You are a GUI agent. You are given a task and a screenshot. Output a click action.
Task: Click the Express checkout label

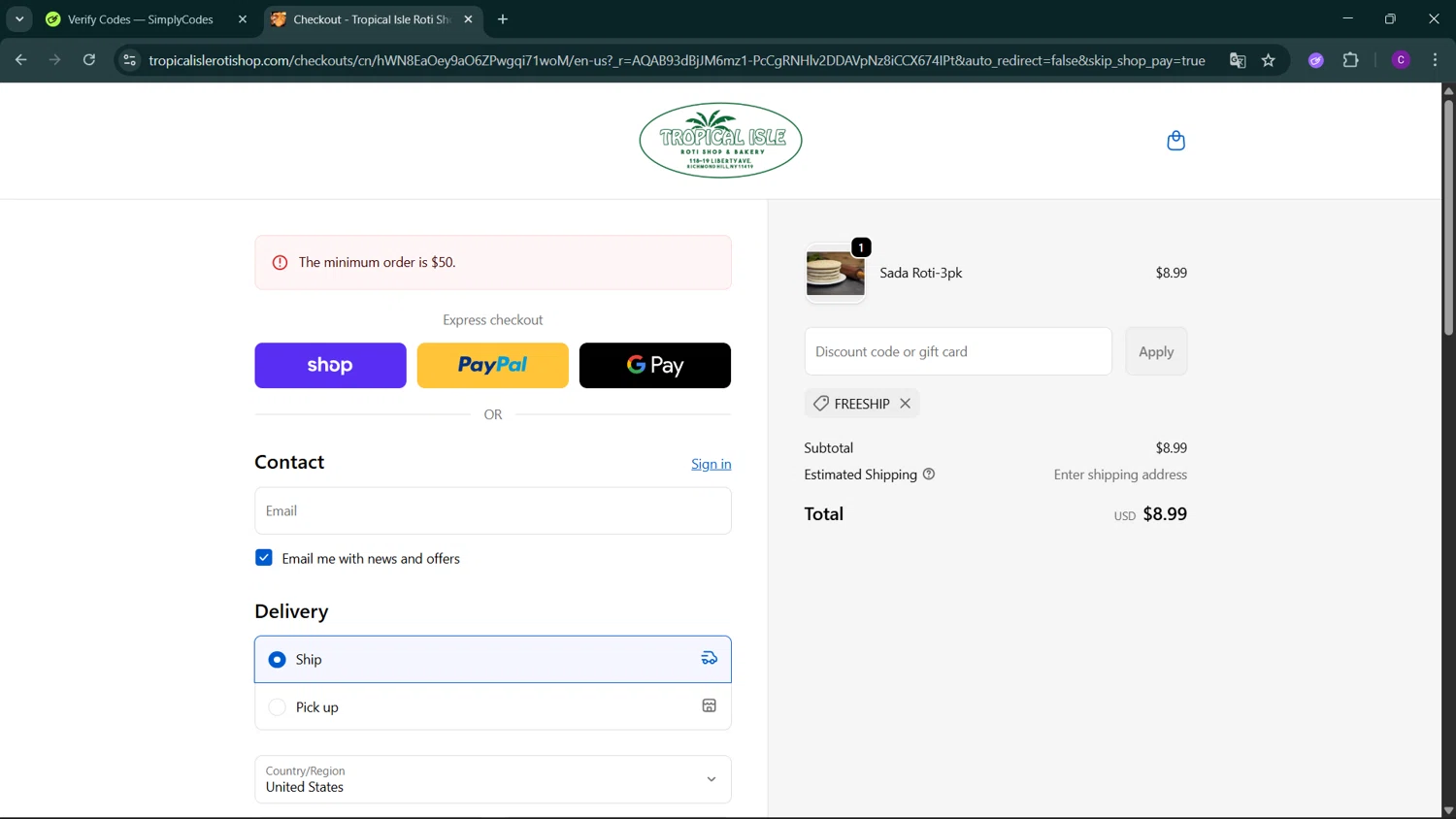[x=493, y=320]
